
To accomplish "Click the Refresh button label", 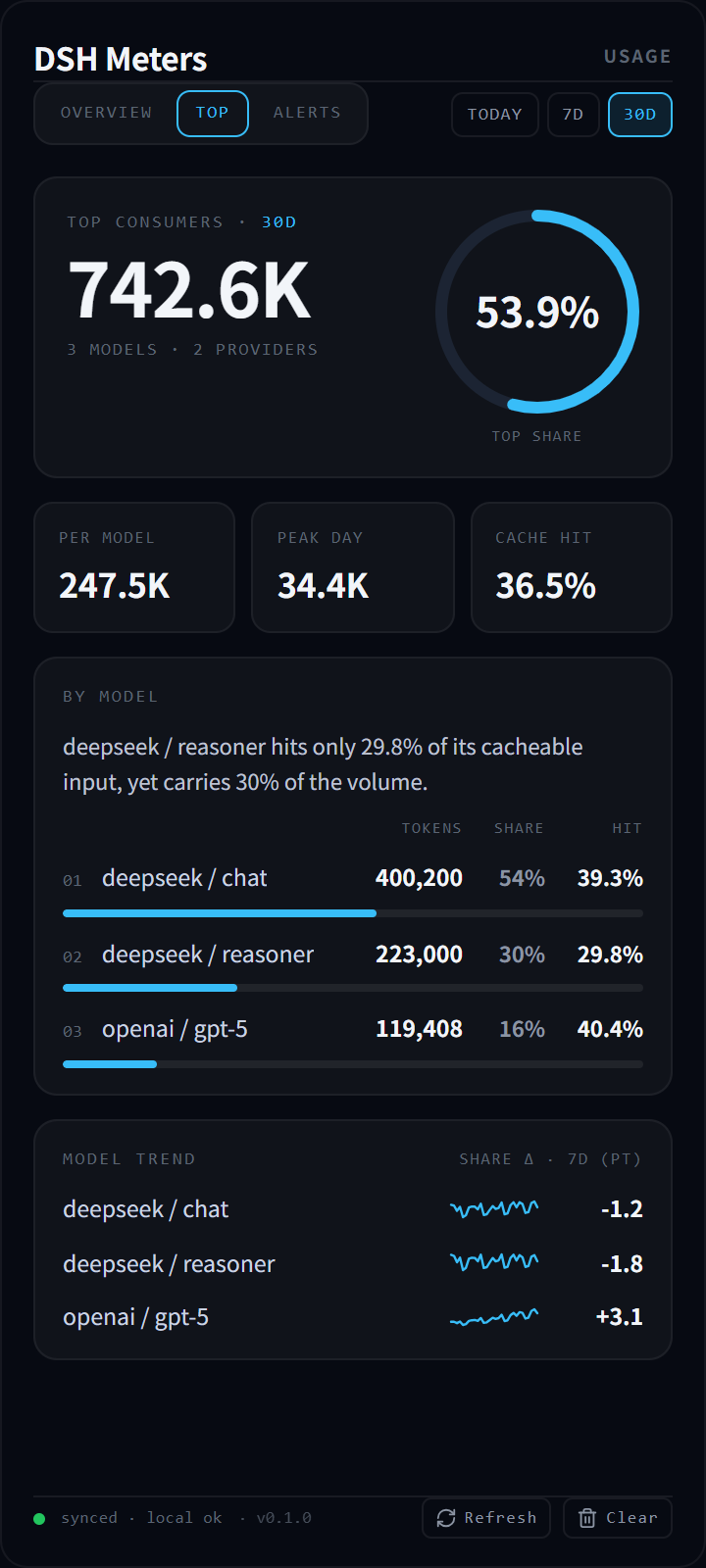I will click(x=500, y=1518).
